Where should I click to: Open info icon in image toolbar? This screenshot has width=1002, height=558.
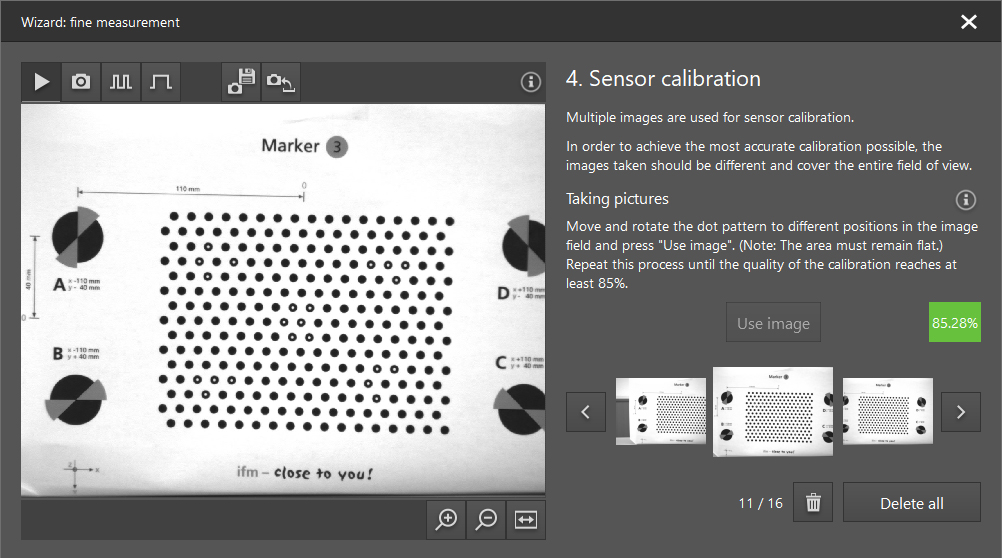tap(531, 82)
